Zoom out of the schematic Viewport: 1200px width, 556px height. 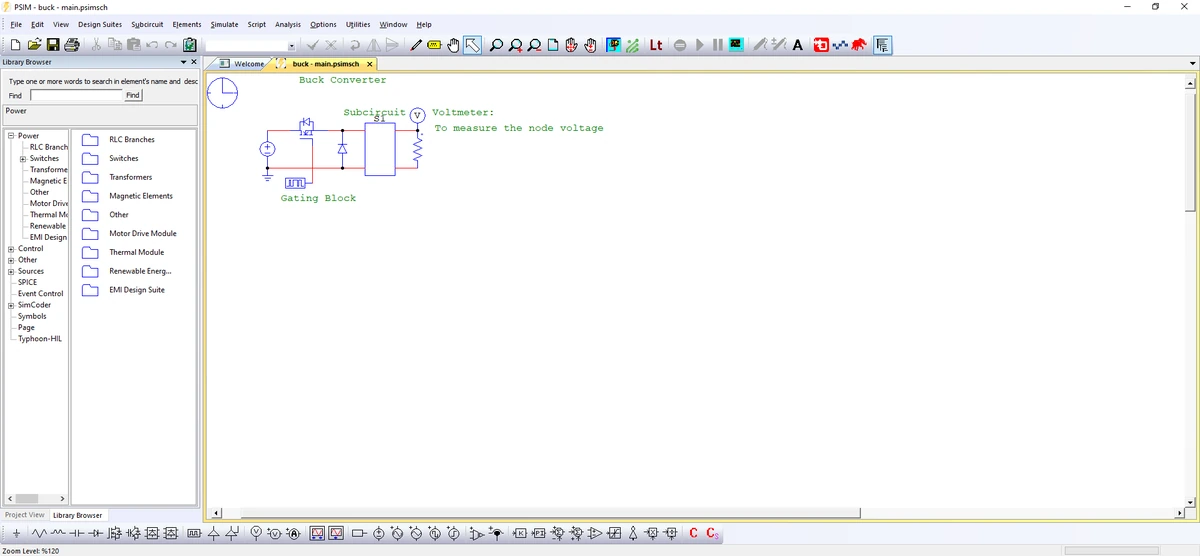[x=533, y=45]
